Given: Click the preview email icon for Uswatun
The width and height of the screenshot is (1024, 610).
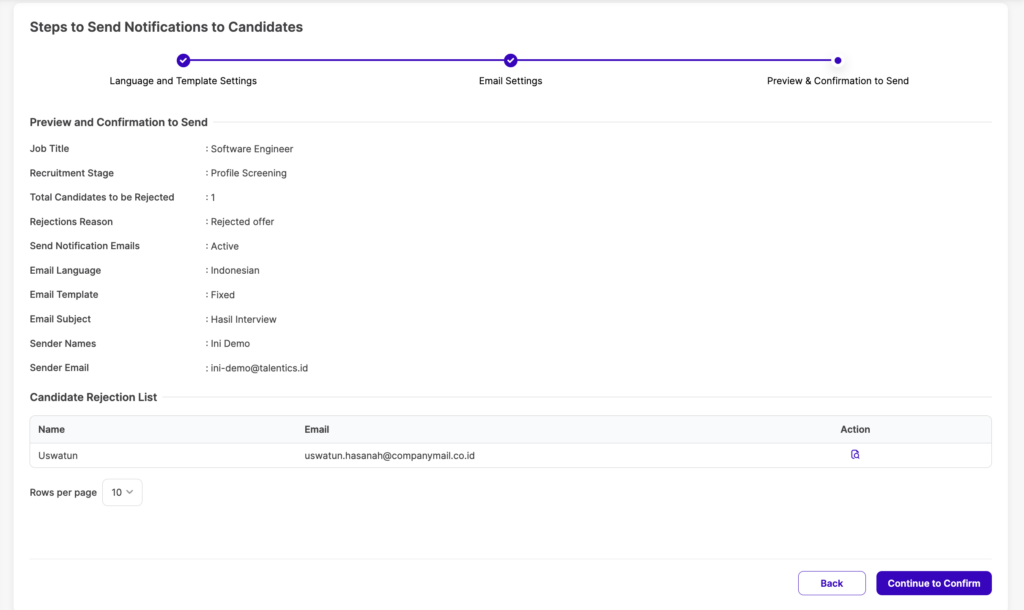Looking at the screenshot, I should tap(855, 455).
